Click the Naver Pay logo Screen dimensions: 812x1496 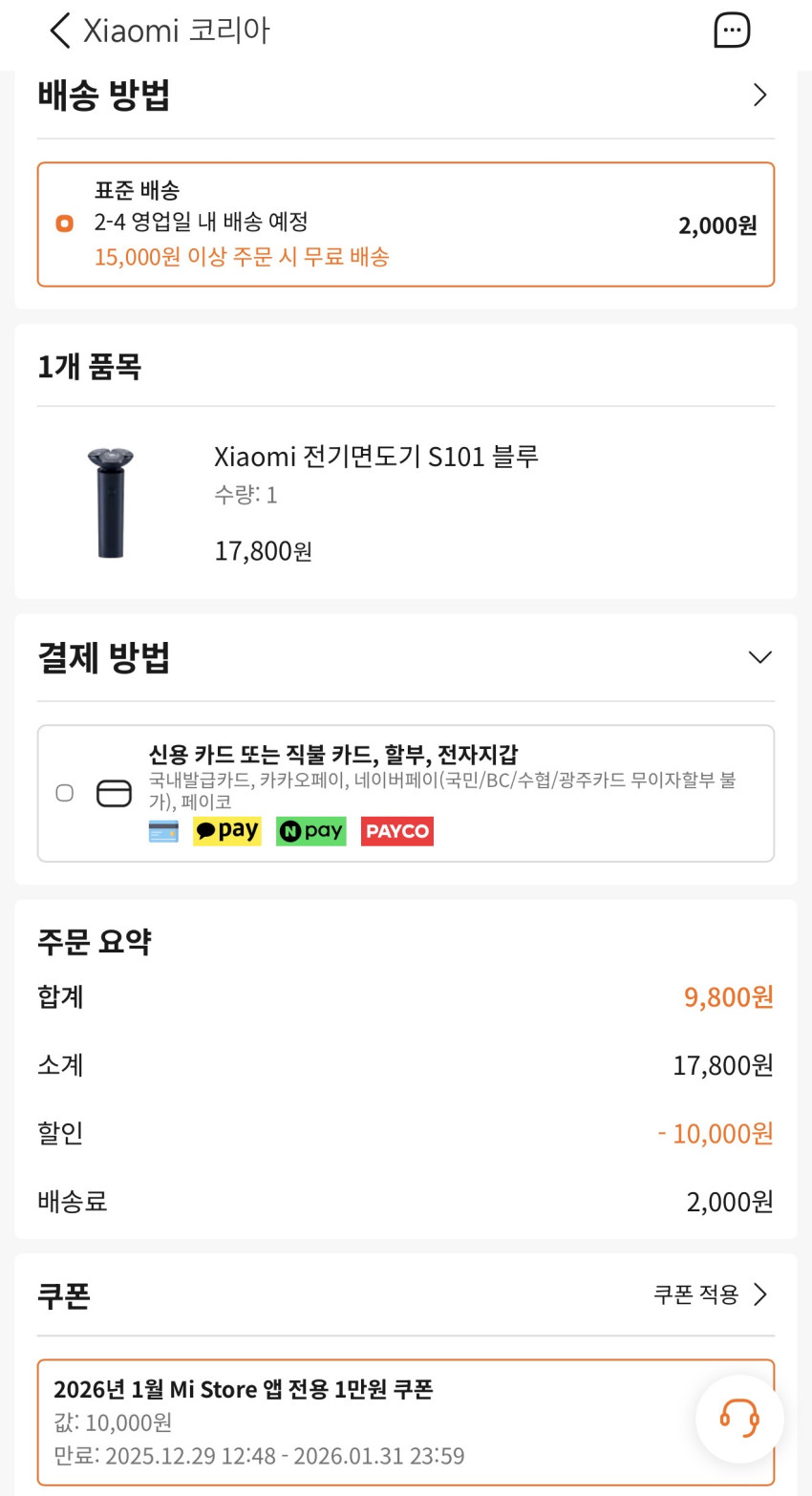[x=310, y=831]
